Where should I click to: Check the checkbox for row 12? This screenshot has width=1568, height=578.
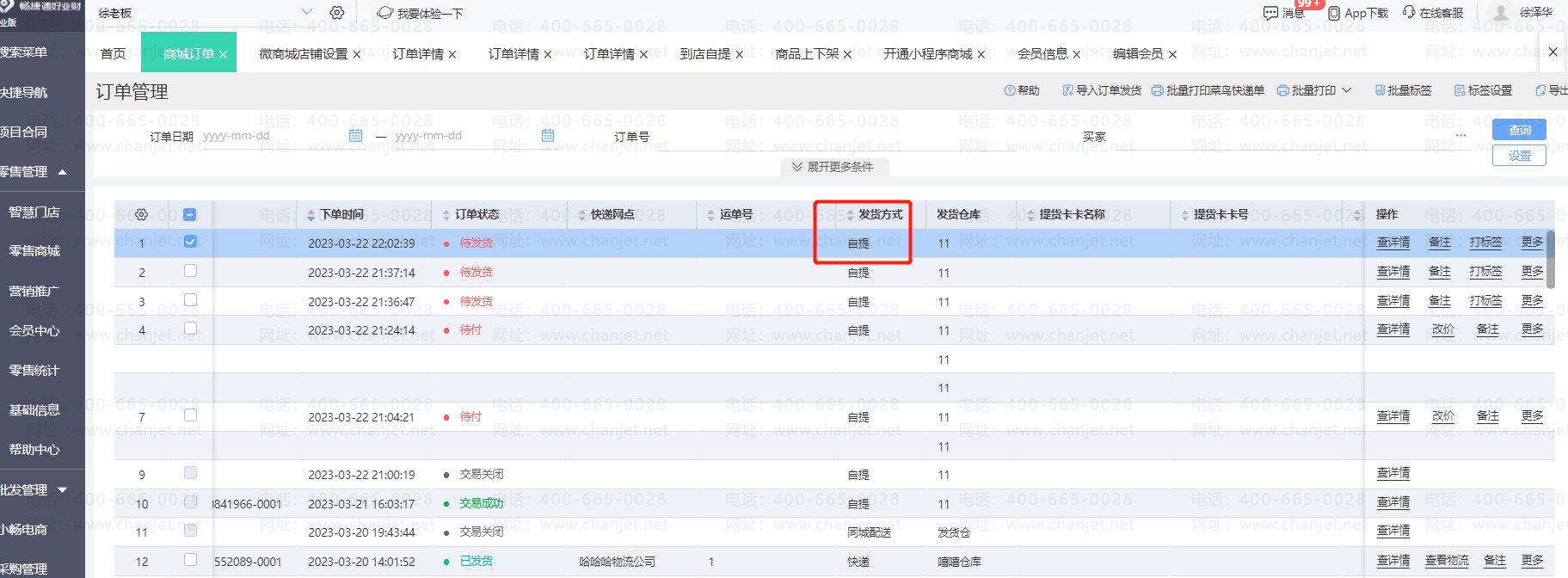coord(190,560)
